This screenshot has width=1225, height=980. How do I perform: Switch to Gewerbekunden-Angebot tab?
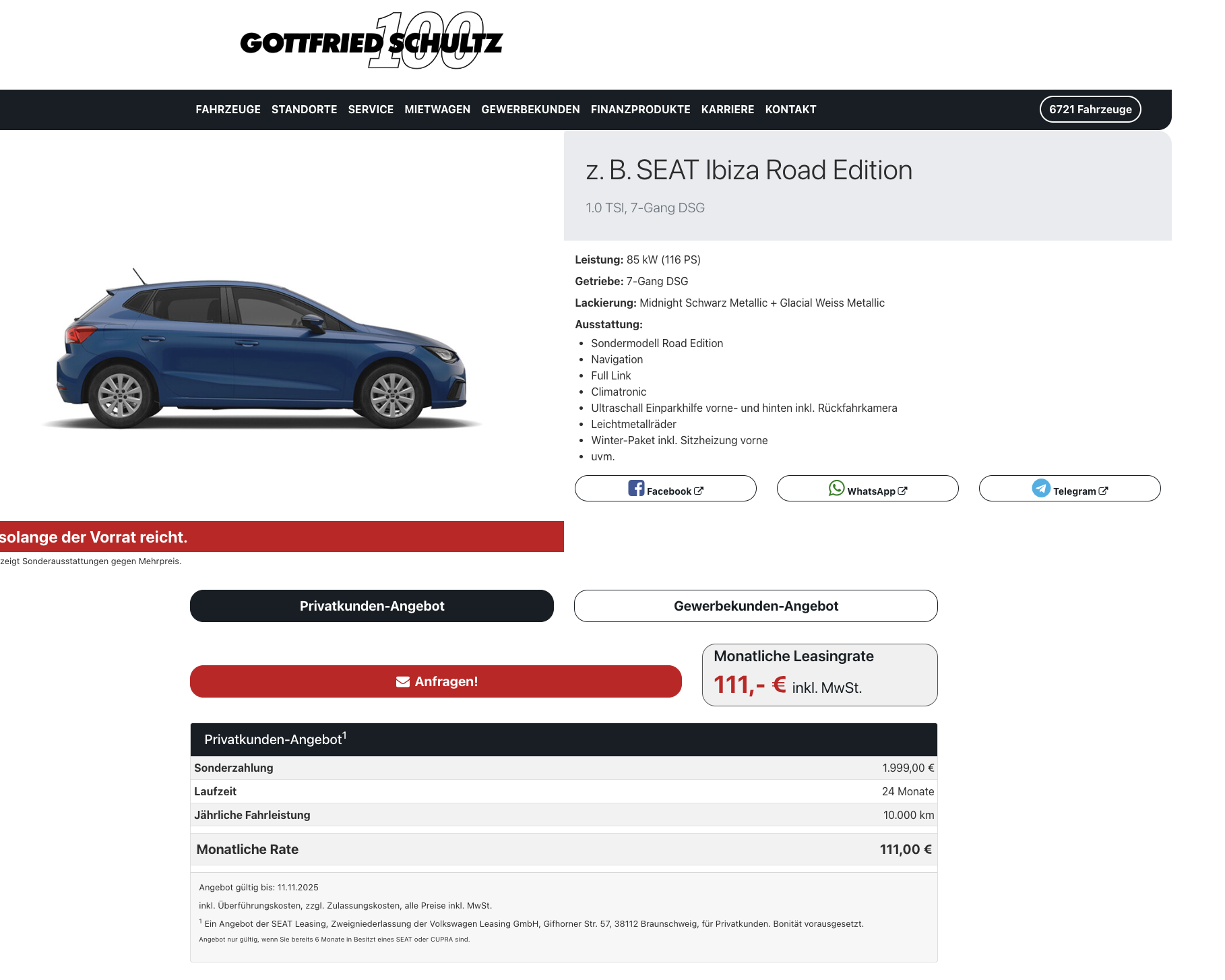[755, 606]
